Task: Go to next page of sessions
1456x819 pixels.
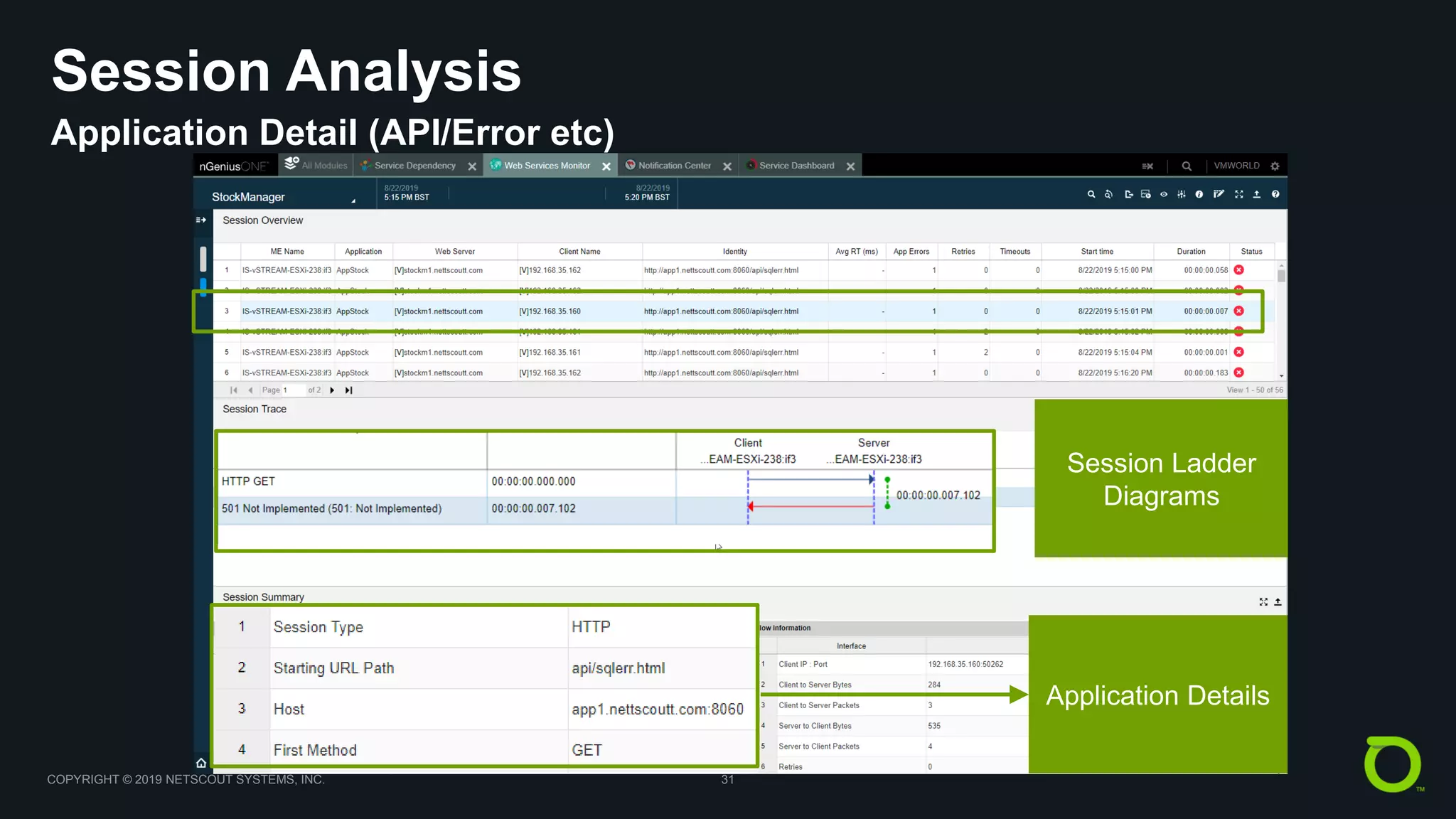Action: pos(332,390)
